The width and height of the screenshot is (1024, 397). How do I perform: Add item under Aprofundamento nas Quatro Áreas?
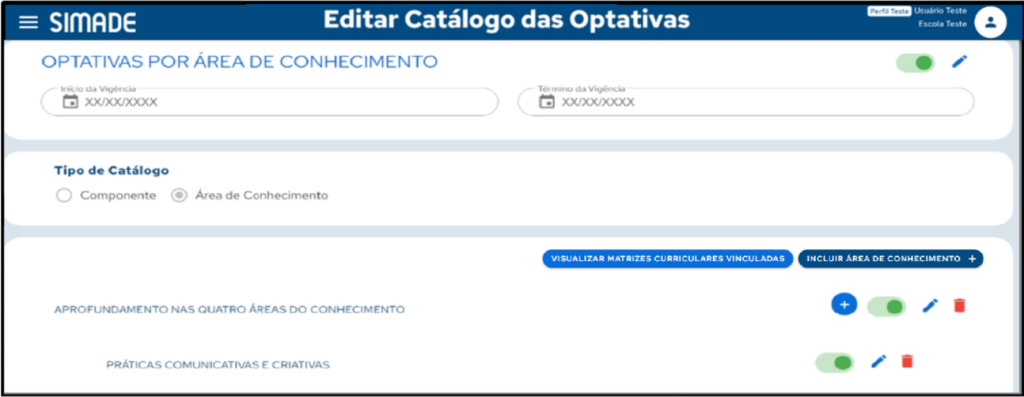coord(844,304)
